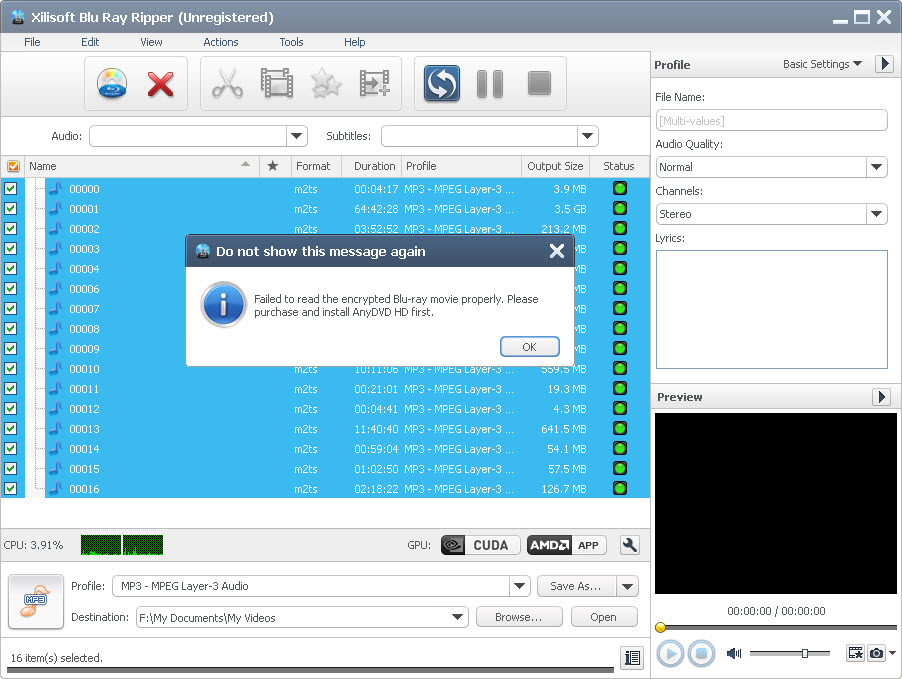The height and width of the screenshot is (679, 902).
Task: Uncheck the 00002 item checkbox
Action: click(x=10, y=228)
